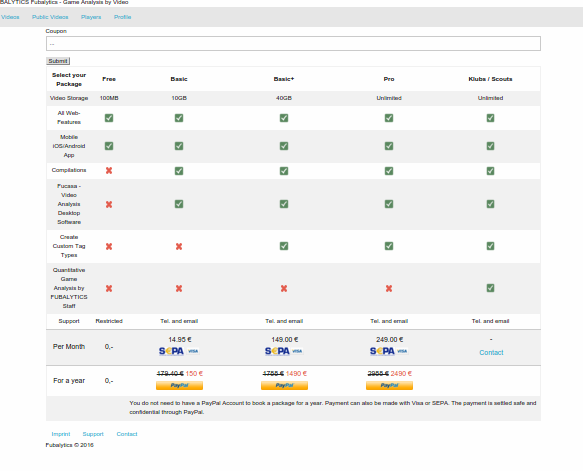Viewport: 583px width, 471px height.
Task: Go to Public Videos page
Action: click(x=50, y=17)
